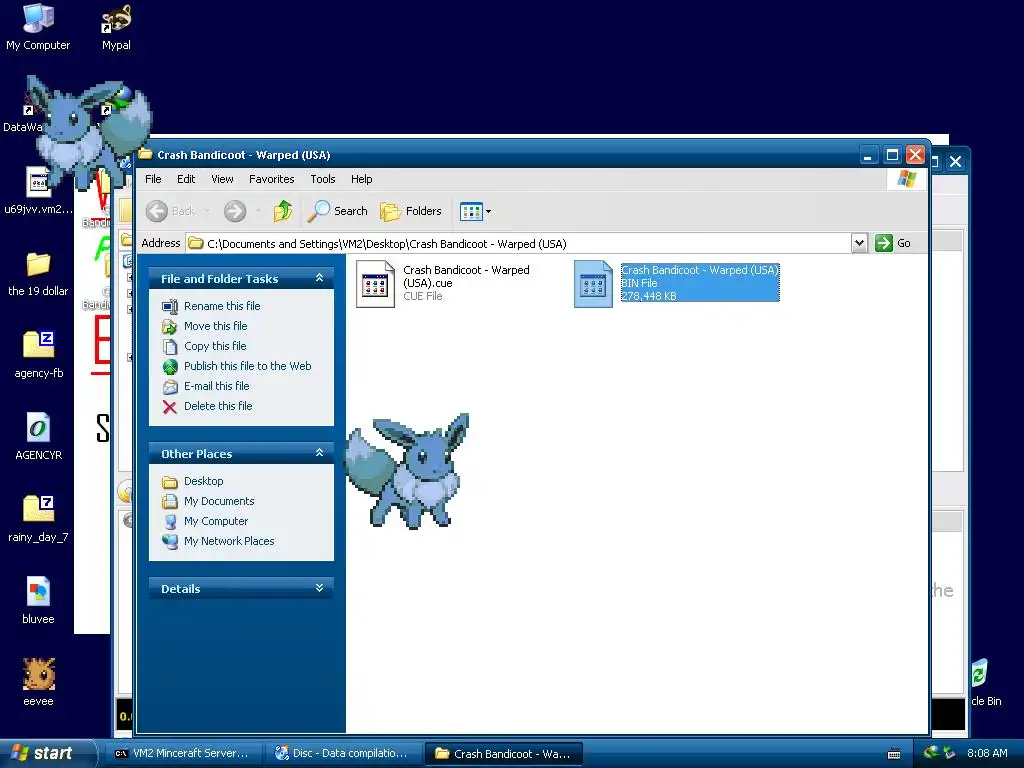Viewport: 1024px width, 768px height.
Task: Open the My Computer desktop icon
Action: [38, 27]
